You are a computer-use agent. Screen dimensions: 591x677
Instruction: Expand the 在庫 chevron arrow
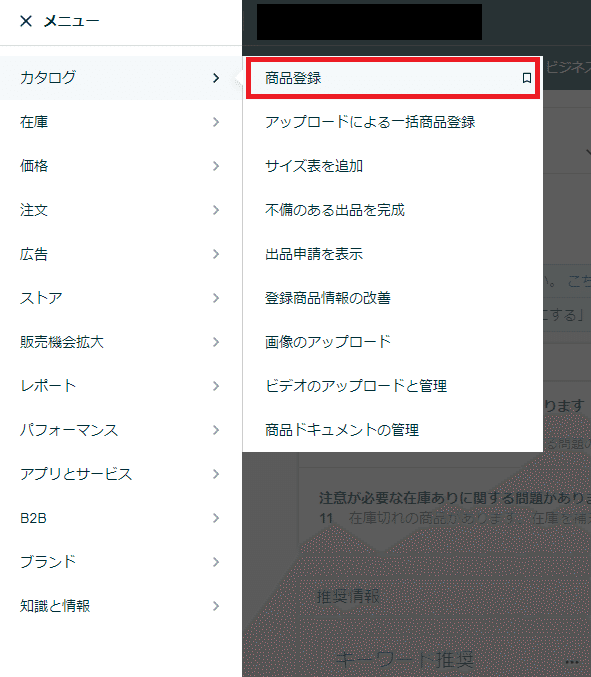216,122
